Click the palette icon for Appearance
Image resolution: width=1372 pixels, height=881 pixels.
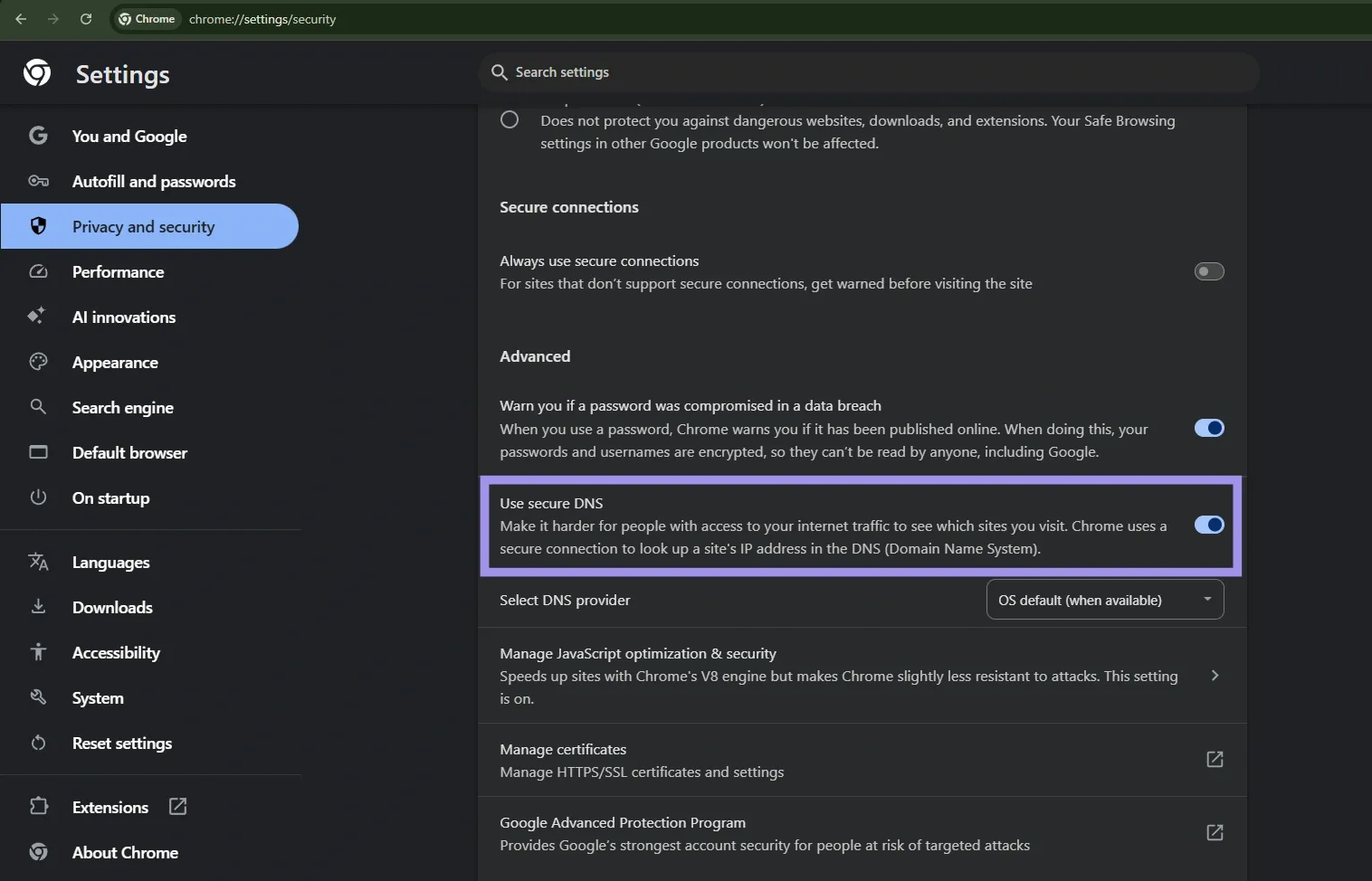tap(38, 362)
